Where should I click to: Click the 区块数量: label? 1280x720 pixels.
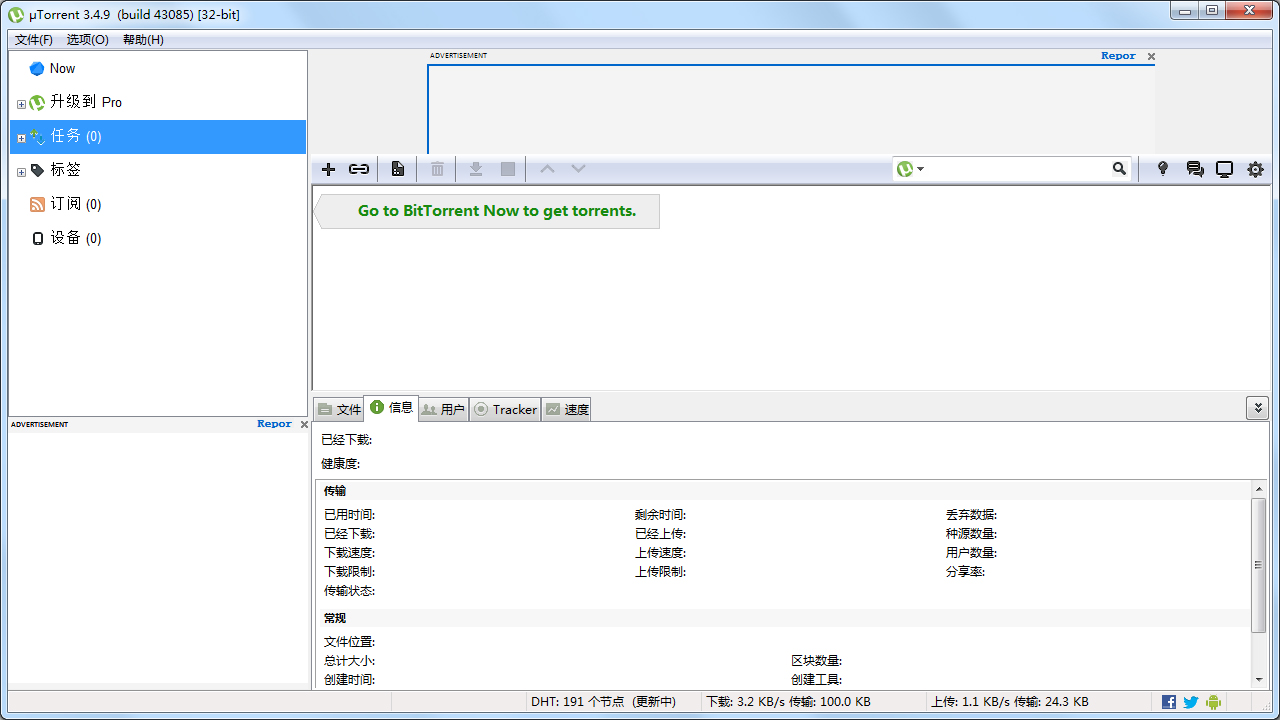(x=816, y=661)
